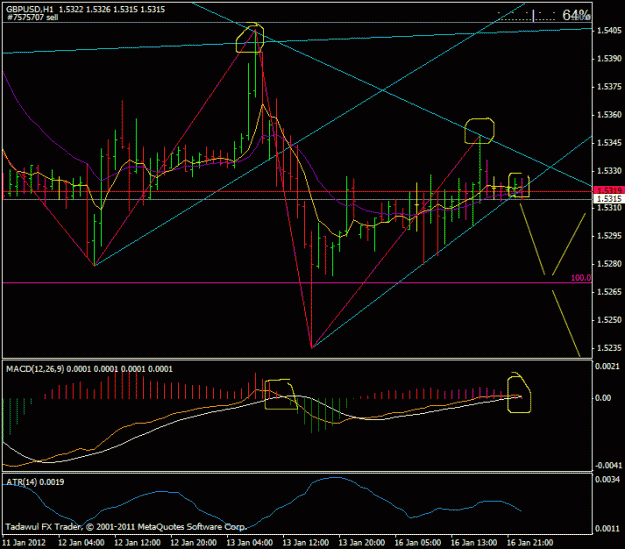Click the 16 Jan 13:00 time label
625x549 pixels.
click(x=474, y=543)
